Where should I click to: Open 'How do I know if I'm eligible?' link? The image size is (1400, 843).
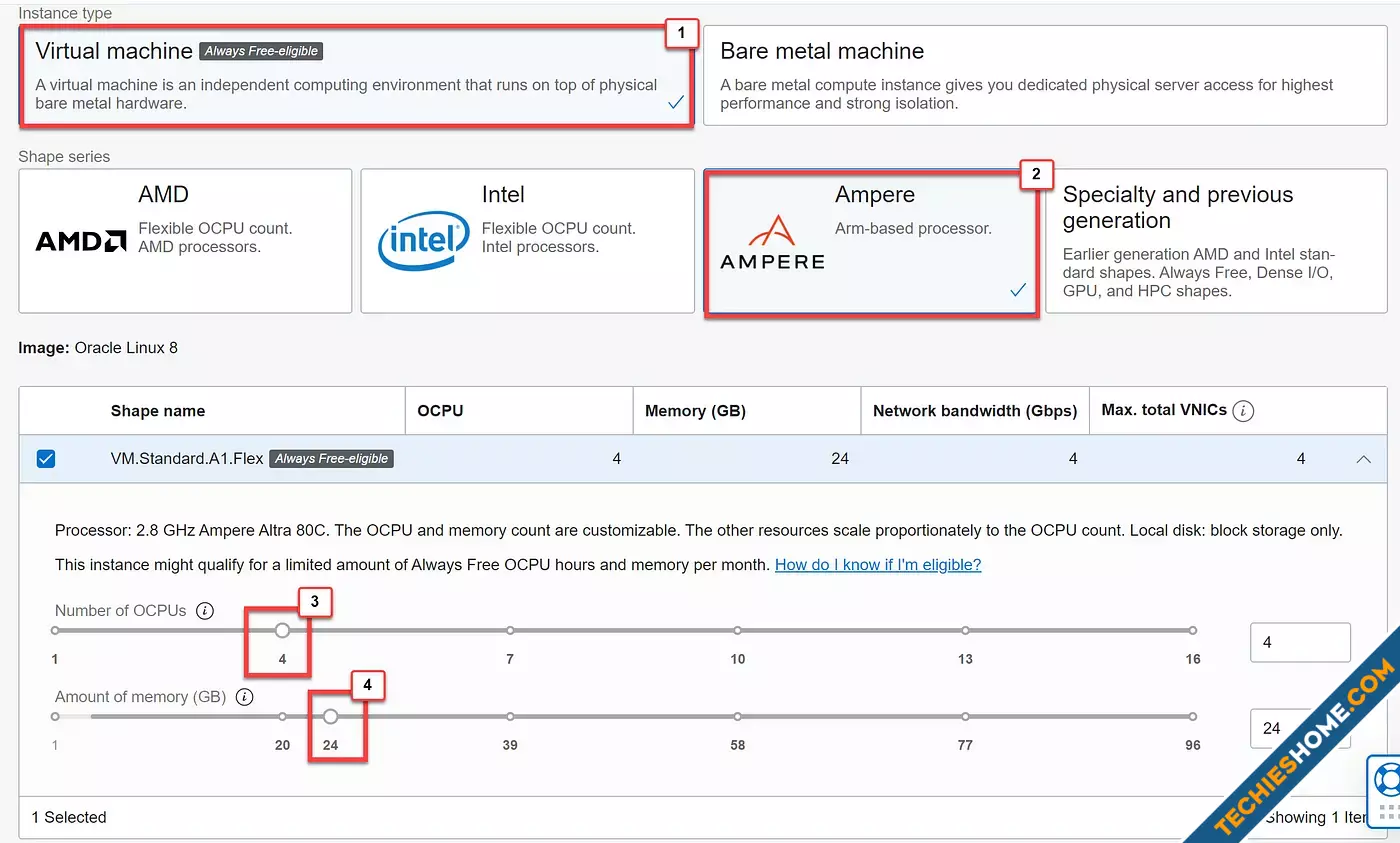point(878,565)
